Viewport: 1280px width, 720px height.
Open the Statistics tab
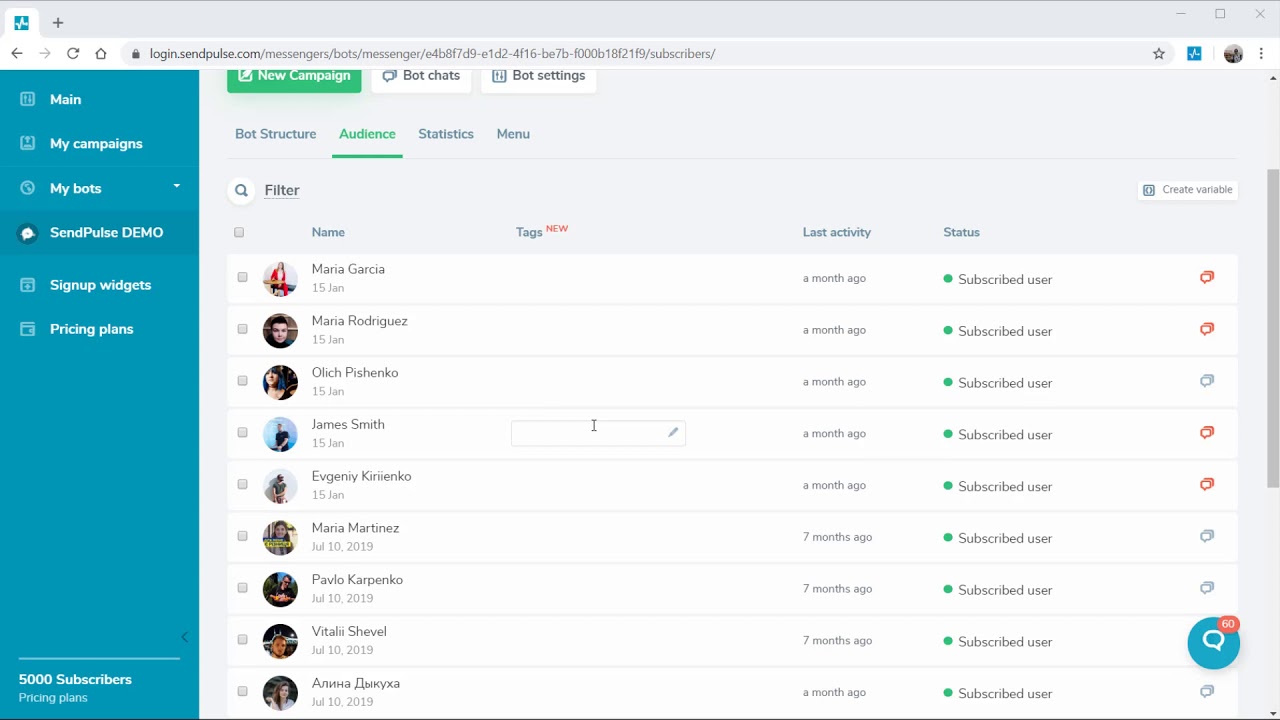tap(446, 134)
